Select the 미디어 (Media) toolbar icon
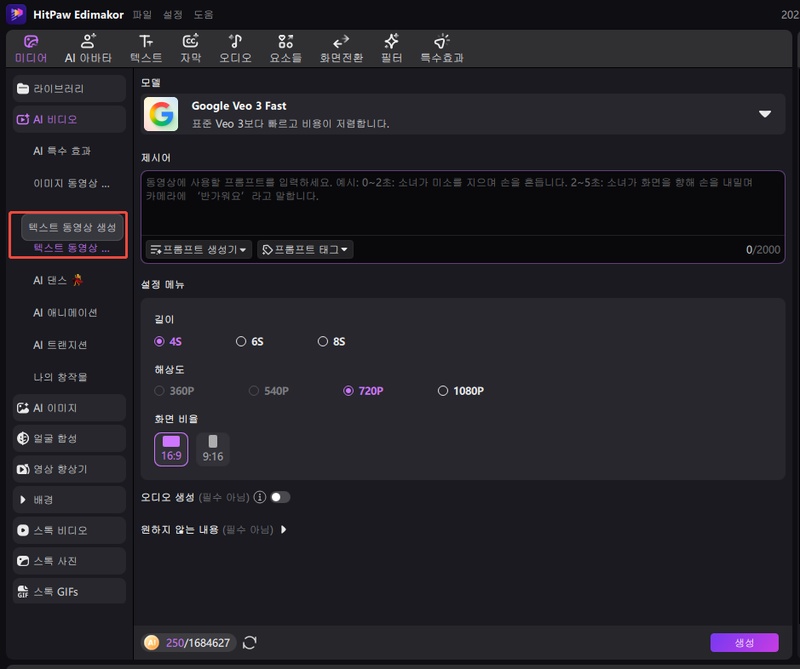The width and height of the screenshot is (800, 669). pyautogui.click(x=30, y=47)
